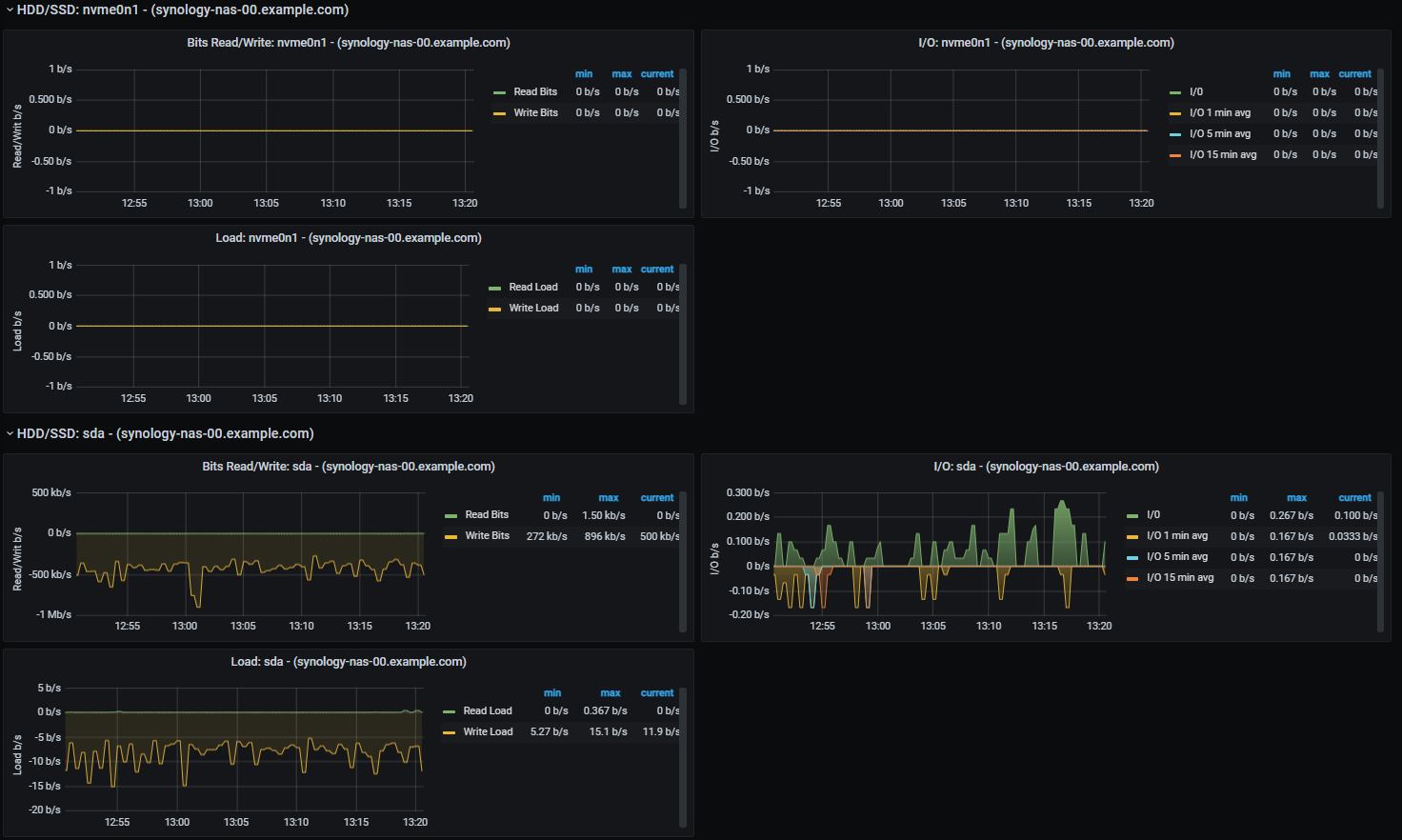Select the '896 kb/s' Write Bits max value

[605, 536]
